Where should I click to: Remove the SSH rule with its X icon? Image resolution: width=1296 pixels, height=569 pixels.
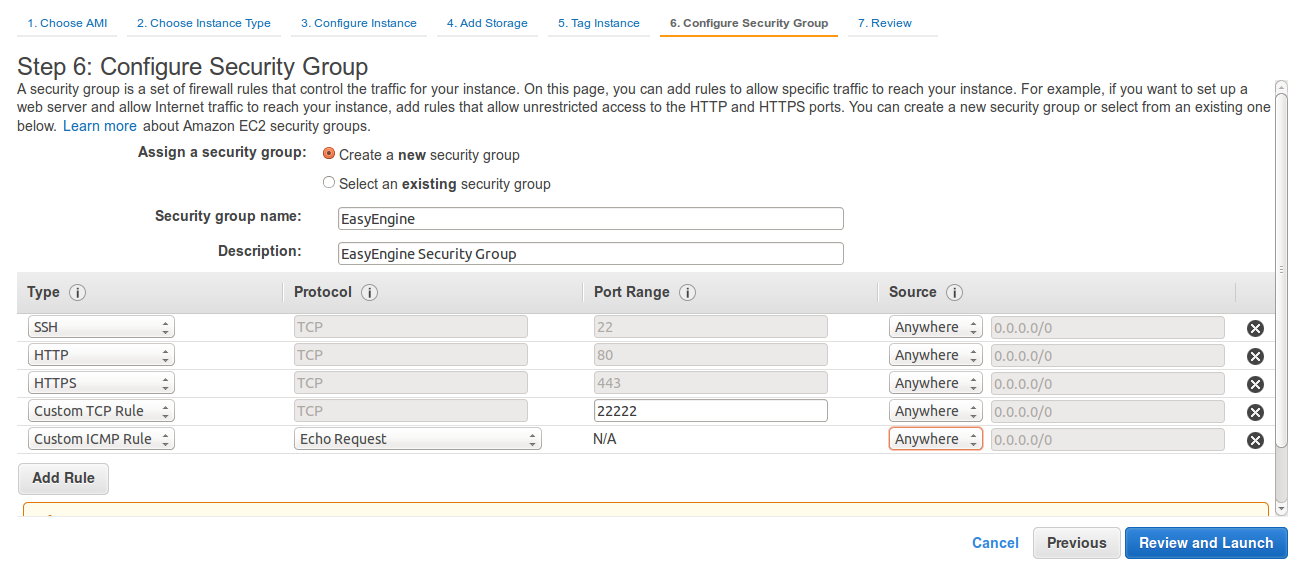point(1255,328)
